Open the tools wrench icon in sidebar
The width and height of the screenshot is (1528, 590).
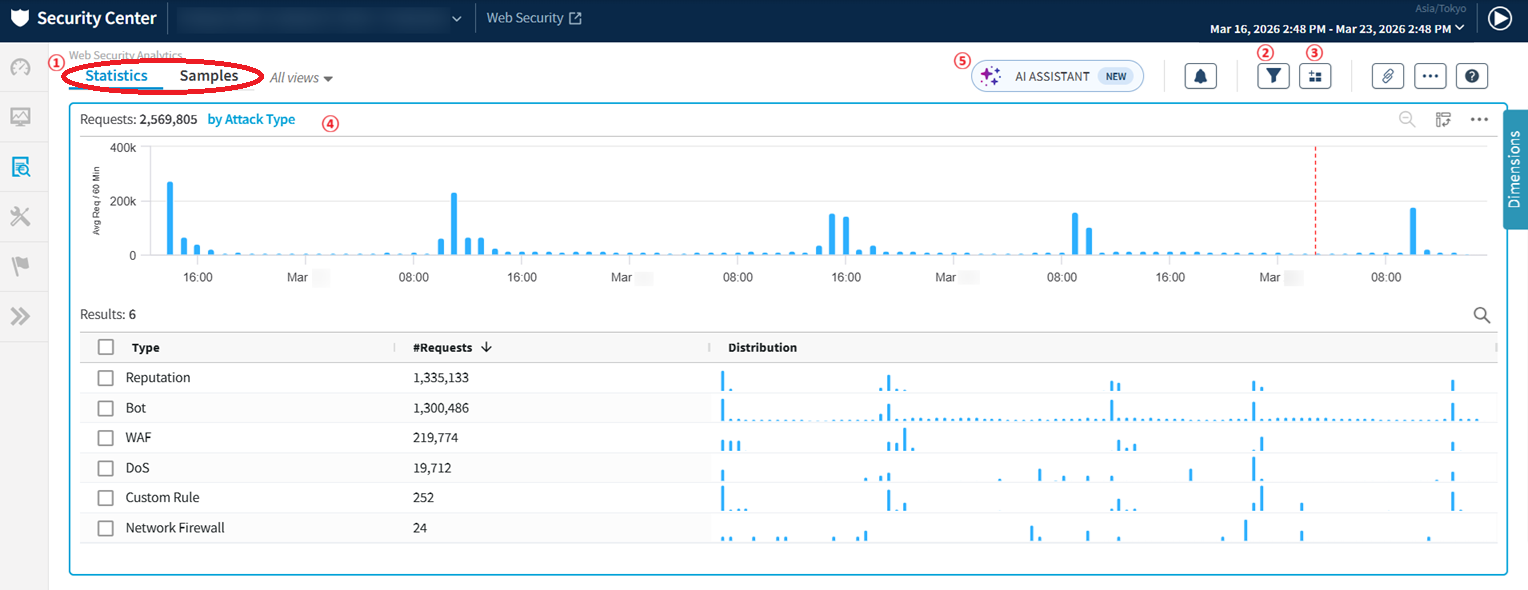(21, 217)
